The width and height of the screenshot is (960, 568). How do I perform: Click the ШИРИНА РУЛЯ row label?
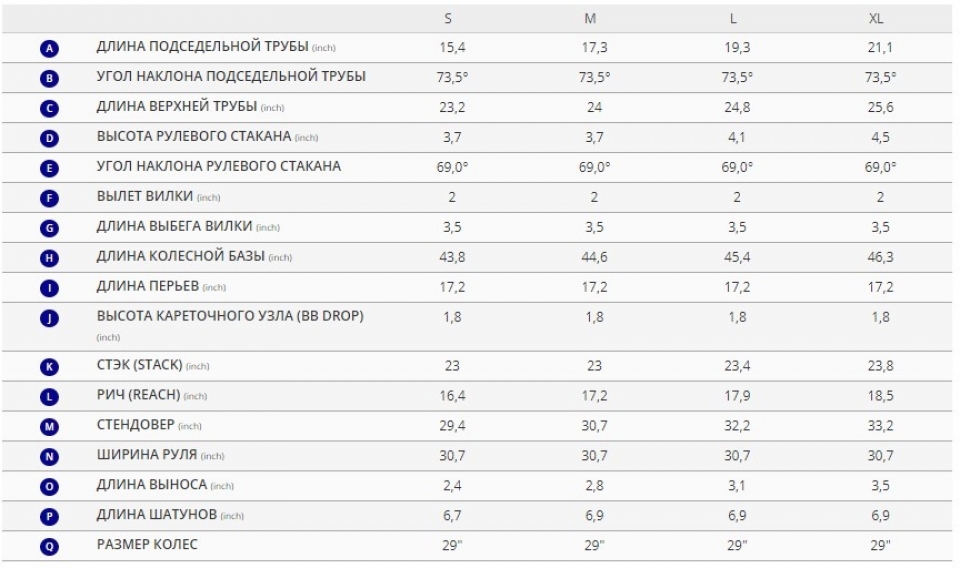pos(147,454)
